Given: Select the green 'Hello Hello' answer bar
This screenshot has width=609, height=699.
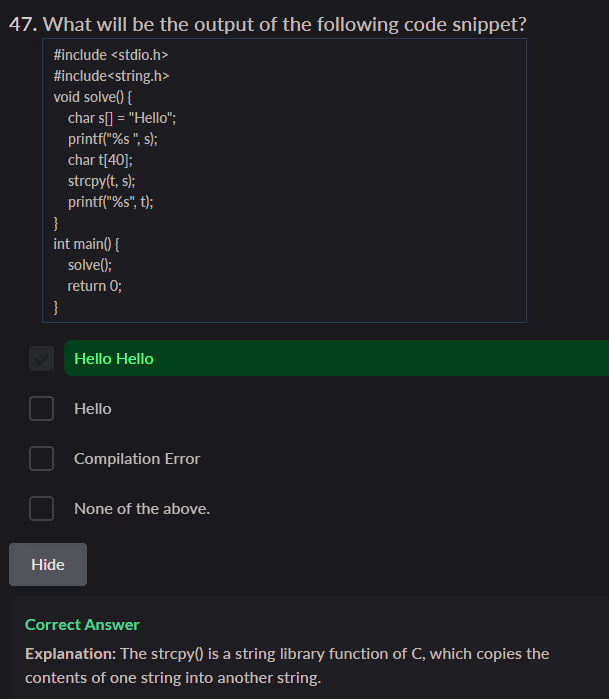Looking at the screenshot, I should pyautogui.click(x=336, y=359).
